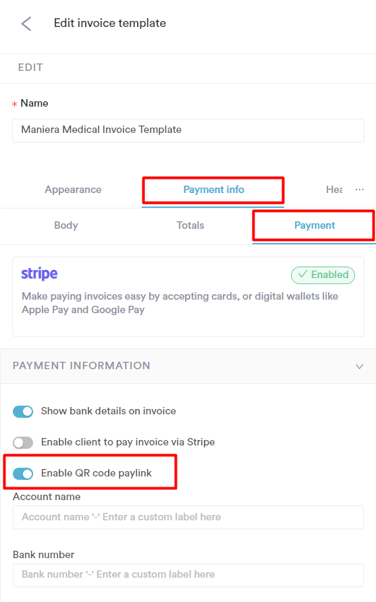
Task: Select the Payment sub-tab
Action: tap(315, 225)
